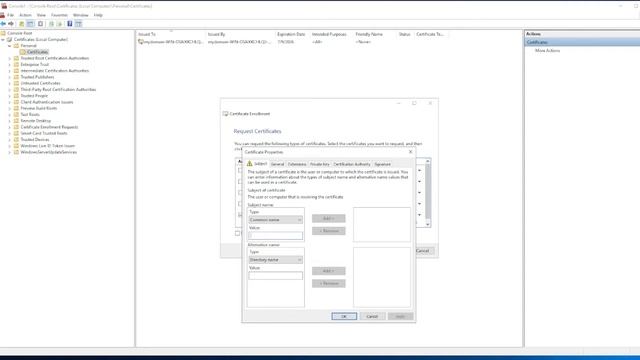The image size is (640, 360).
Task: Click the Preview Build Roots folder icon
Action: pyautogui.click(x=16, y=108)
